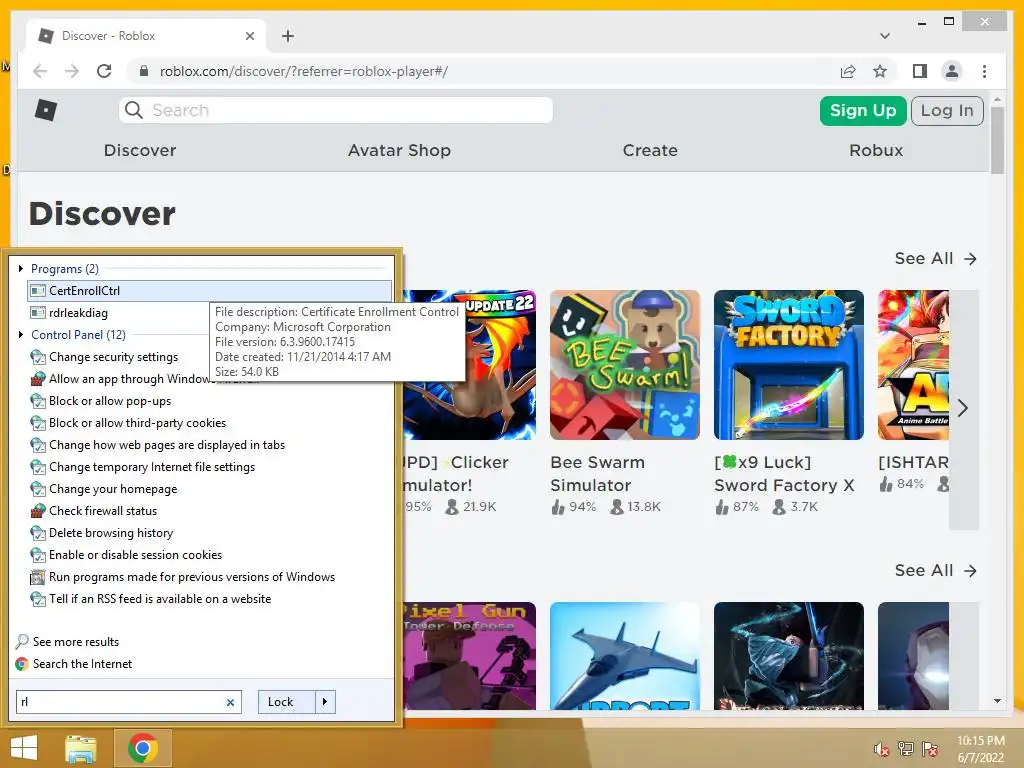Open the Robux navigation item
This screenshot has height=768, width=1024.
[876, 150]
